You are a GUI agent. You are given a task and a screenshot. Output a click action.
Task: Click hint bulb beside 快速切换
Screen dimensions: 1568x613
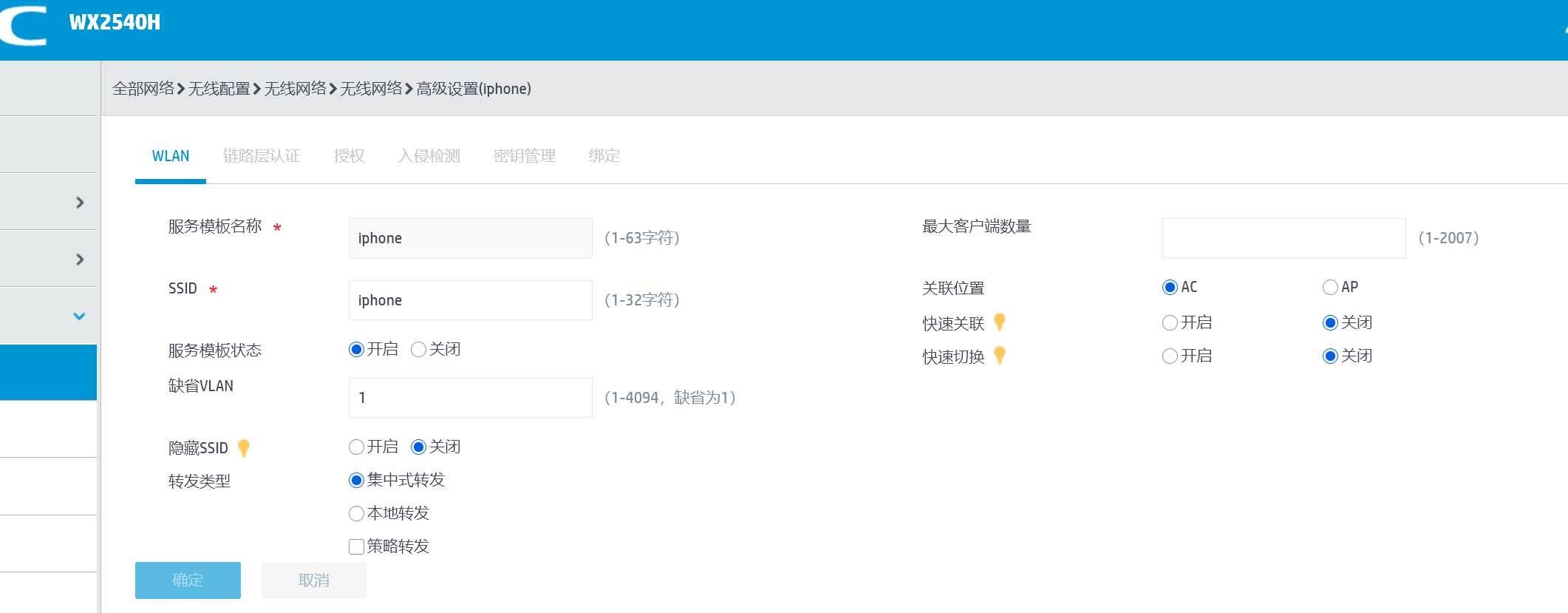pos(1000,355)
